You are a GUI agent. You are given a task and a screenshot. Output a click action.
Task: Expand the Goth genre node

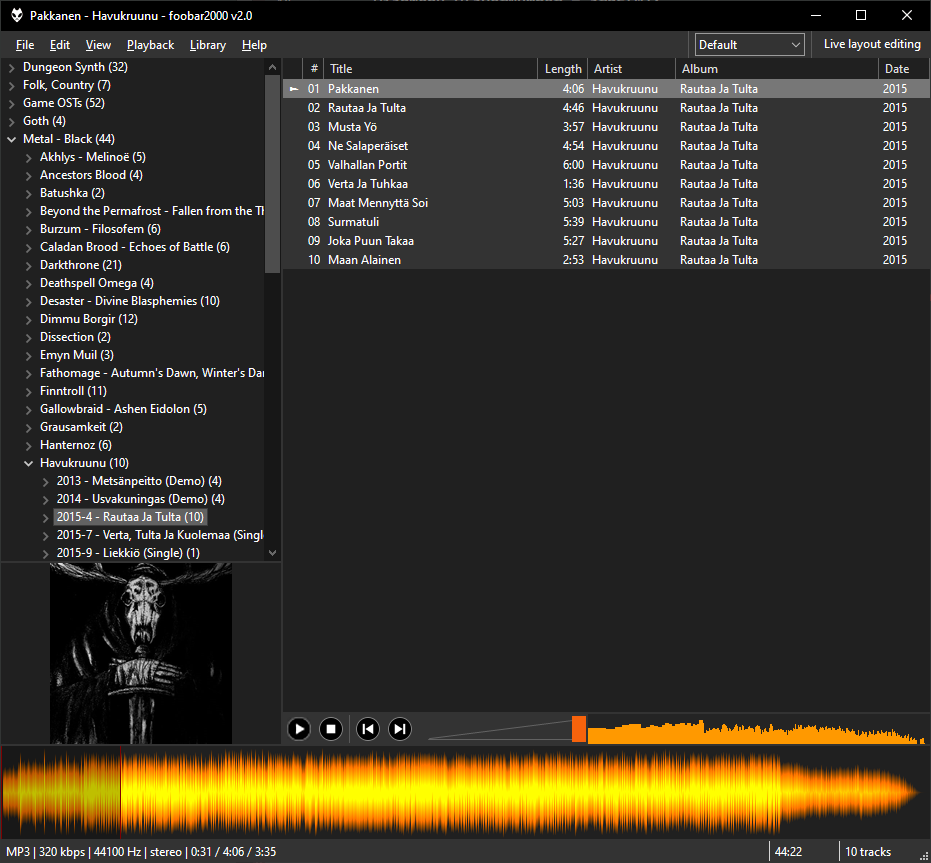coord(11,122)
